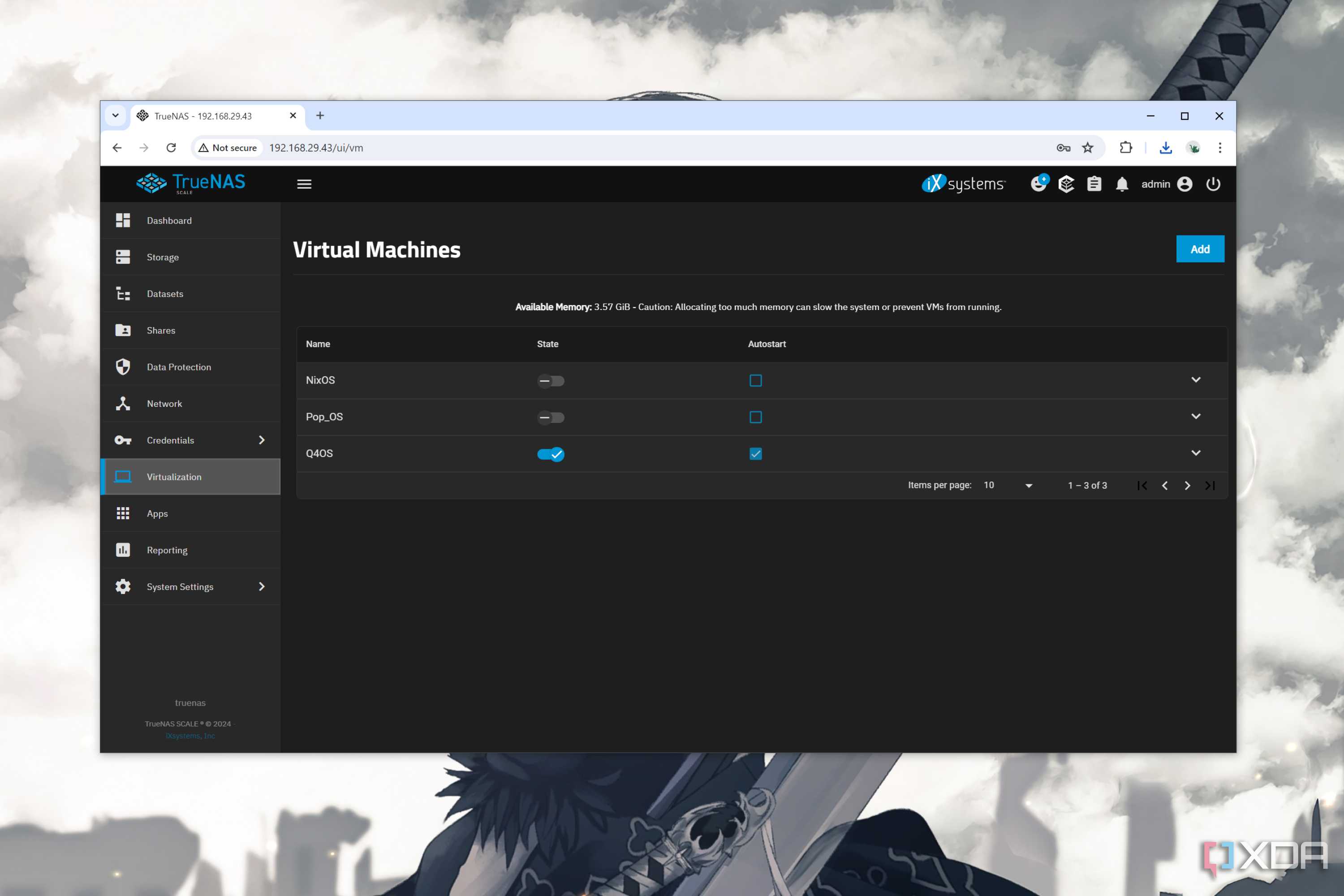Open the feedback smiley icon

[x=1039, y=183]
